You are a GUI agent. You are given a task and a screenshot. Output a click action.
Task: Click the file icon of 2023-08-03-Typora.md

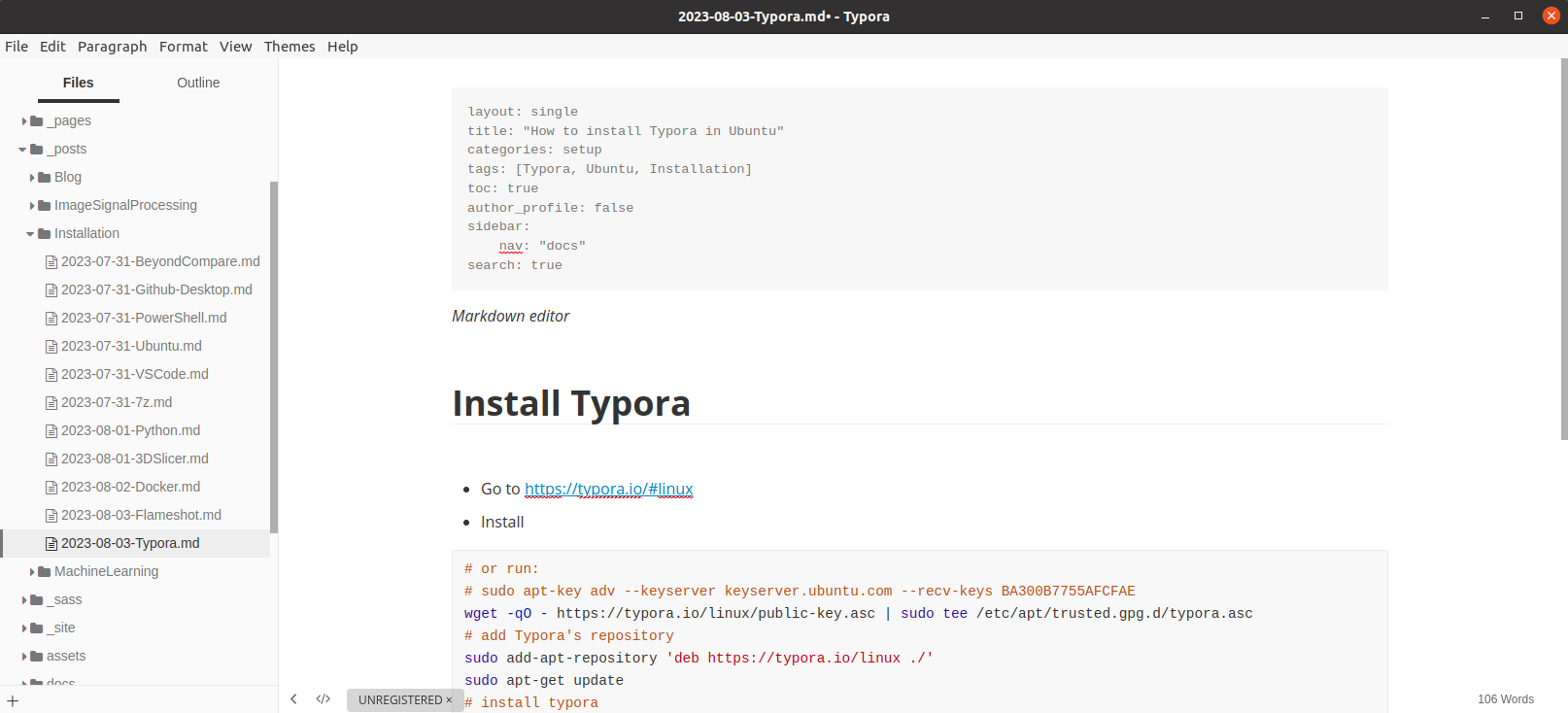(51, 543)
